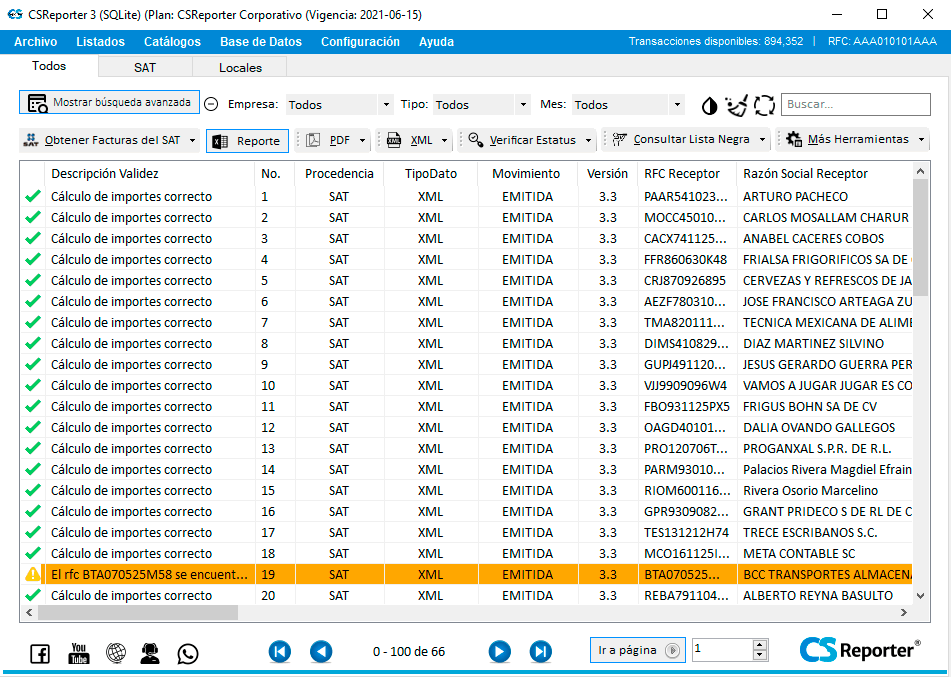This screenshot has height=677, width=951.
Task: Go to the previous page
Action: [x=321, y=652]
